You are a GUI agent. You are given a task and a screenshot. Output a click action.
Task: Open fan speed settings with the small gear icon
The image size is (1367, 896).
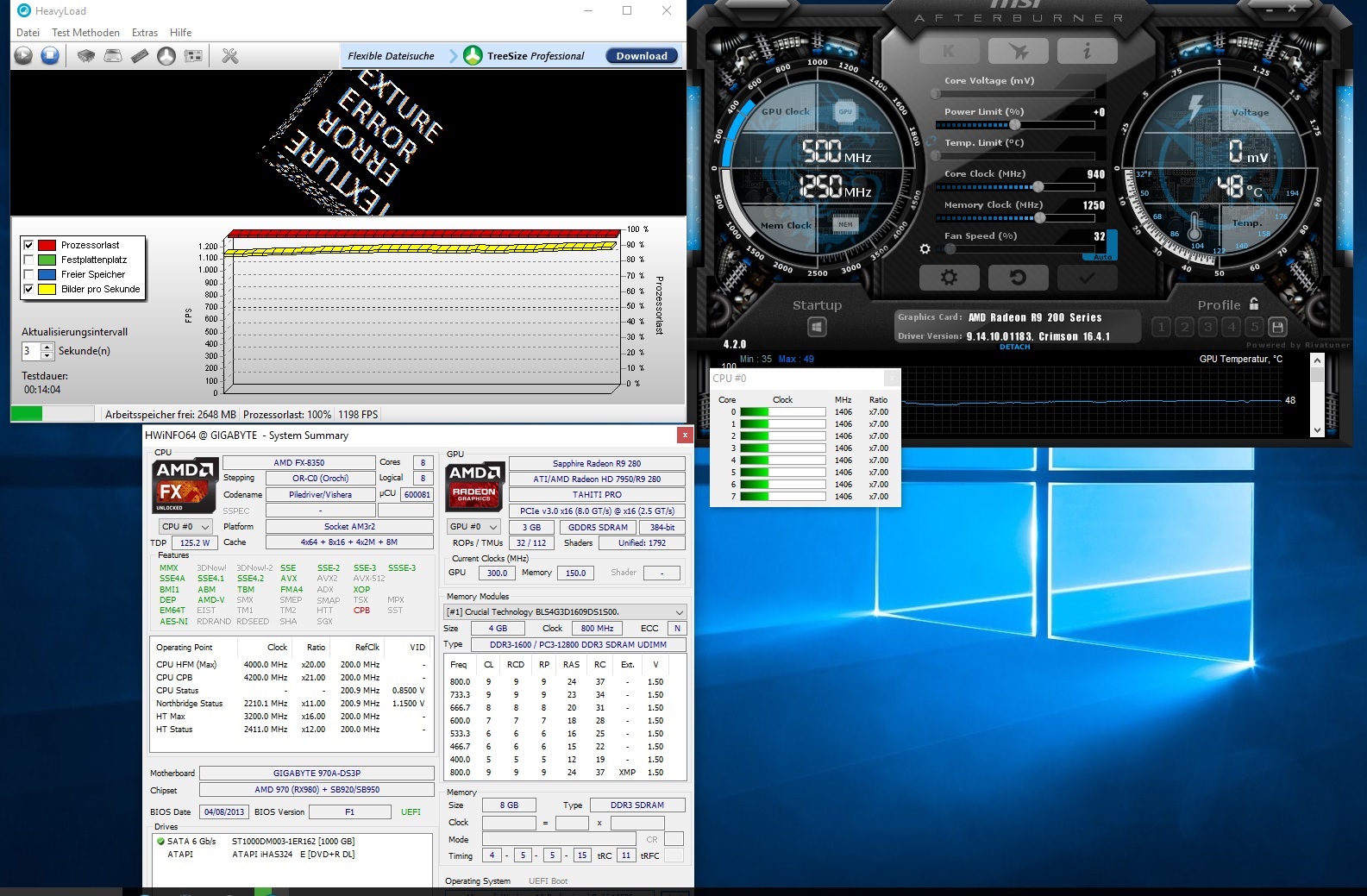click(x=925, y=248)
